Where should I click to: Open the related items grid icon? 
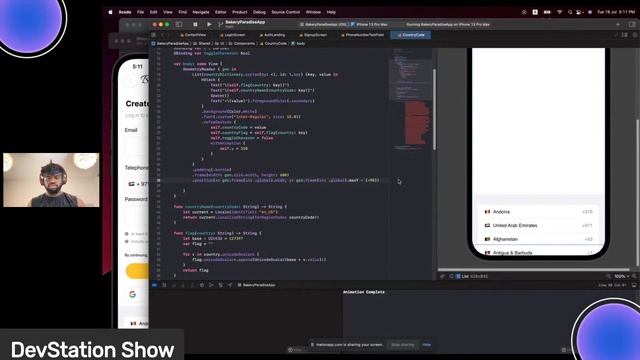tap(153, 35)
